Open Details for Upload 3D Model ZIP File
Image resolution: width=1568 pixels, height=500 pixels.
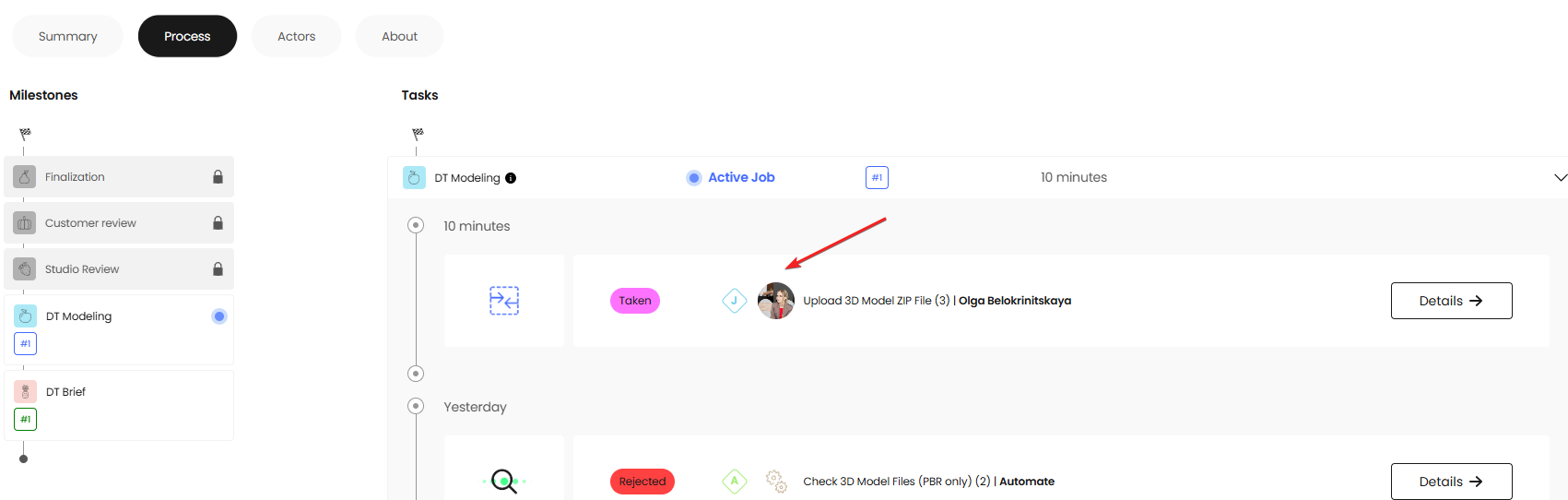[1452, 301]
